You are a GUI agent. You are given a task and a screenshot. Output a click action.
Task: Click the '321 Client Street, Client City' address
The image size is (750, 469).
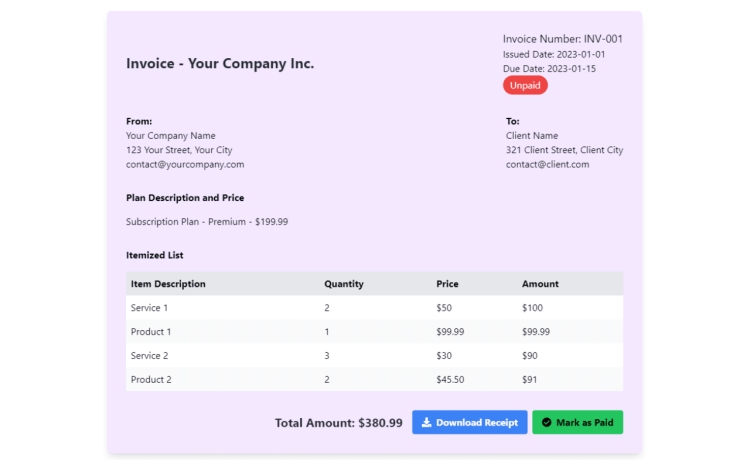tap(564, 150)
